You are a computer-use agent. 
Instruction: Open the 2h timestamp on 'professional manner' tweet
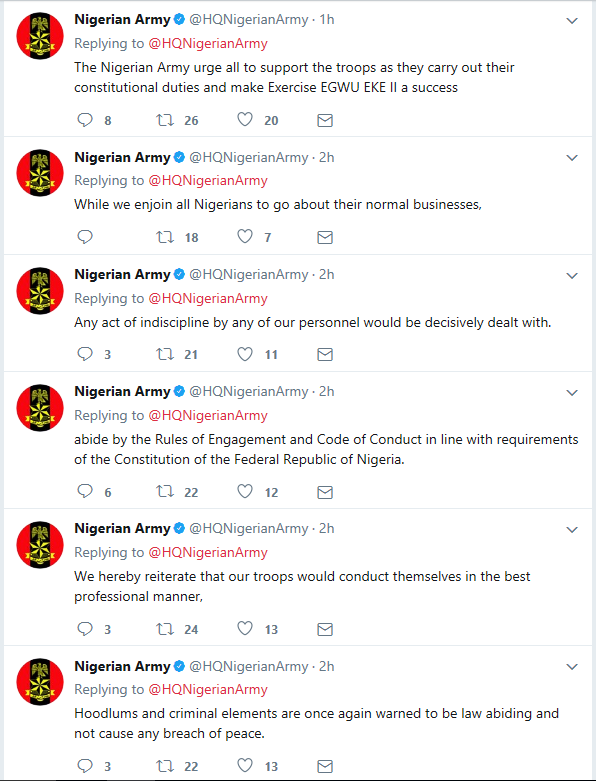click(327, 528)
